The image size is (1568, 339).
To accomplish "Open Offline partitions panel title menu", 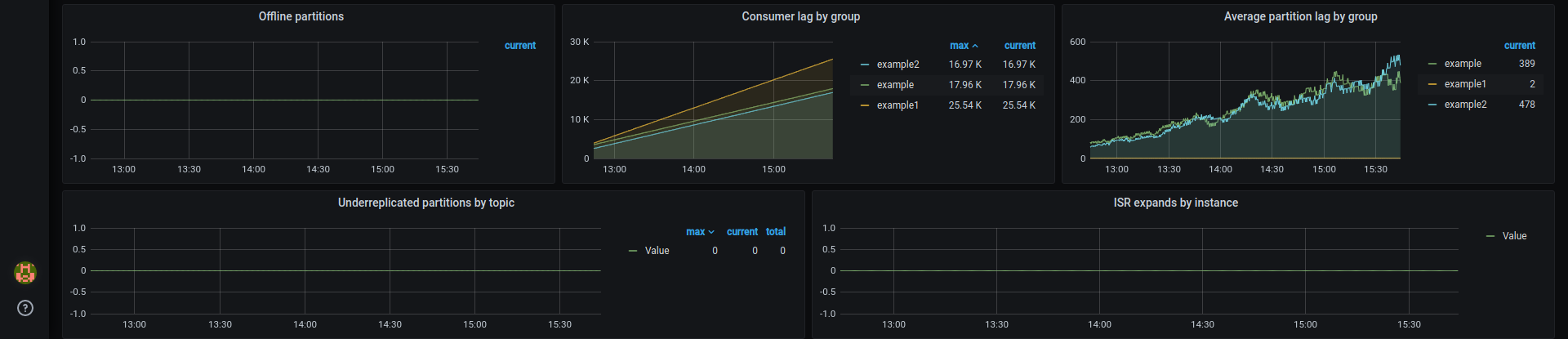I will (301, 16).
